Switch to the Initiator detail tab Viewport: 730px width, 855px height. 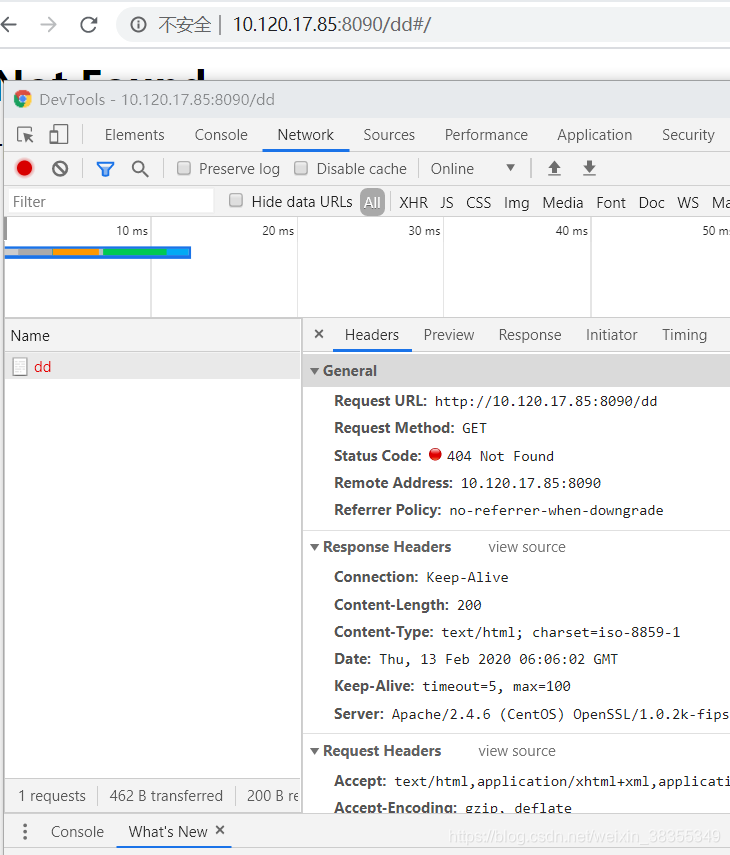612,335
